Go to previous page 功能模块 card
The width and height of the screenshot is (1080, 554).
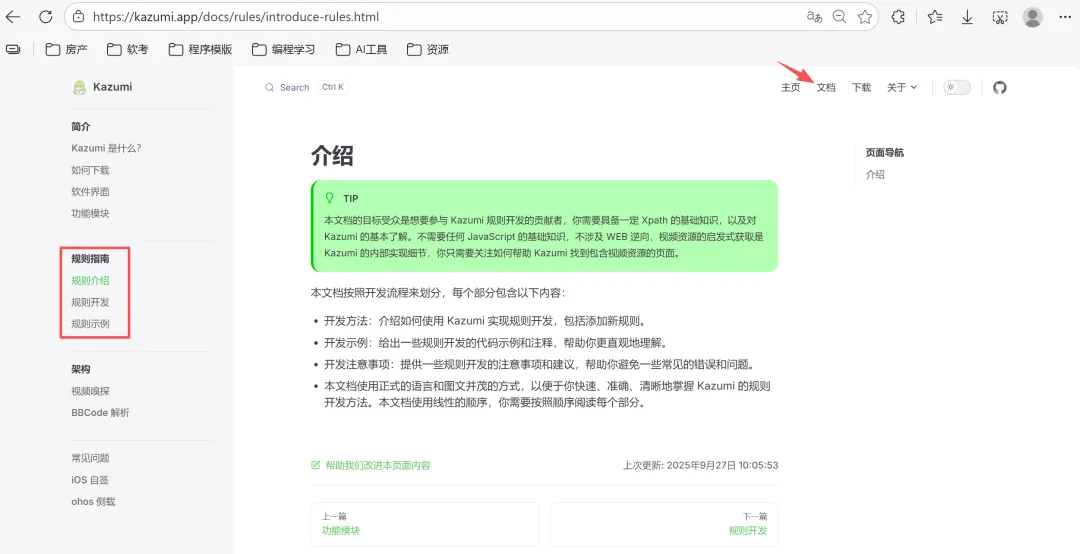424,524
